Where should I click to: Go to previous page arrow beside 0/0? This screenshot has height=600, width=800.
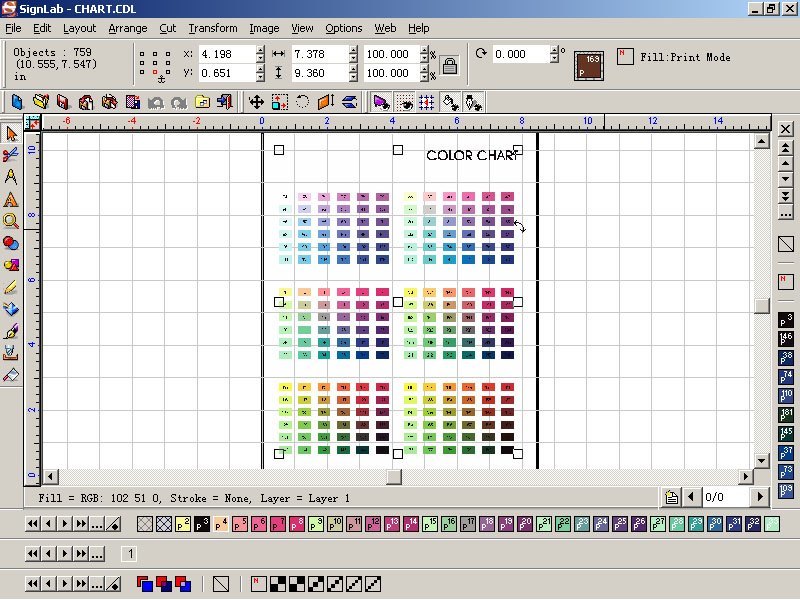pos(691,497)
